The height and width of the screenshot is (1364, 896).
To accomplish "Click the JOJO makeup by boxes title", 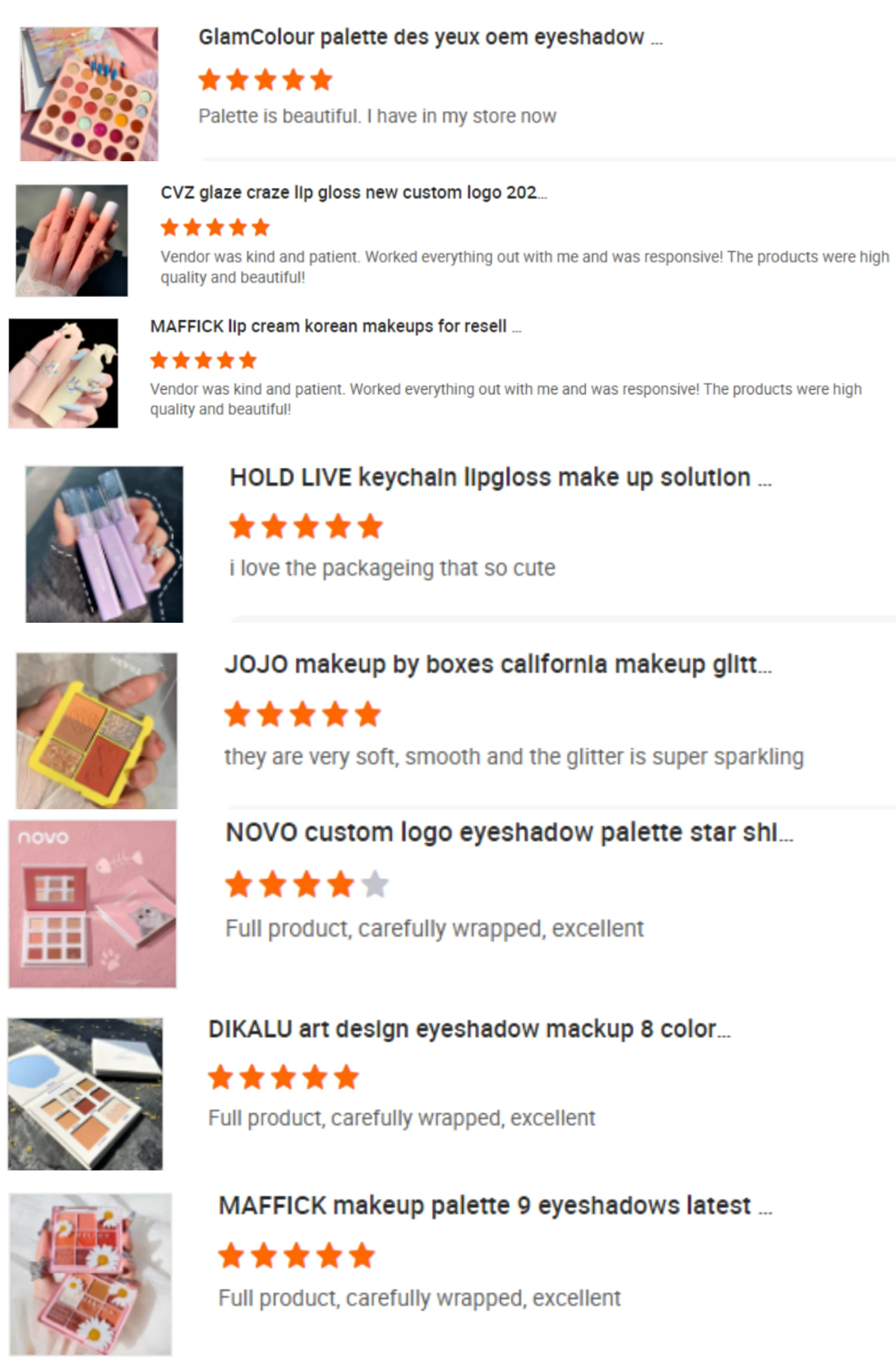I will pos(498,665).
